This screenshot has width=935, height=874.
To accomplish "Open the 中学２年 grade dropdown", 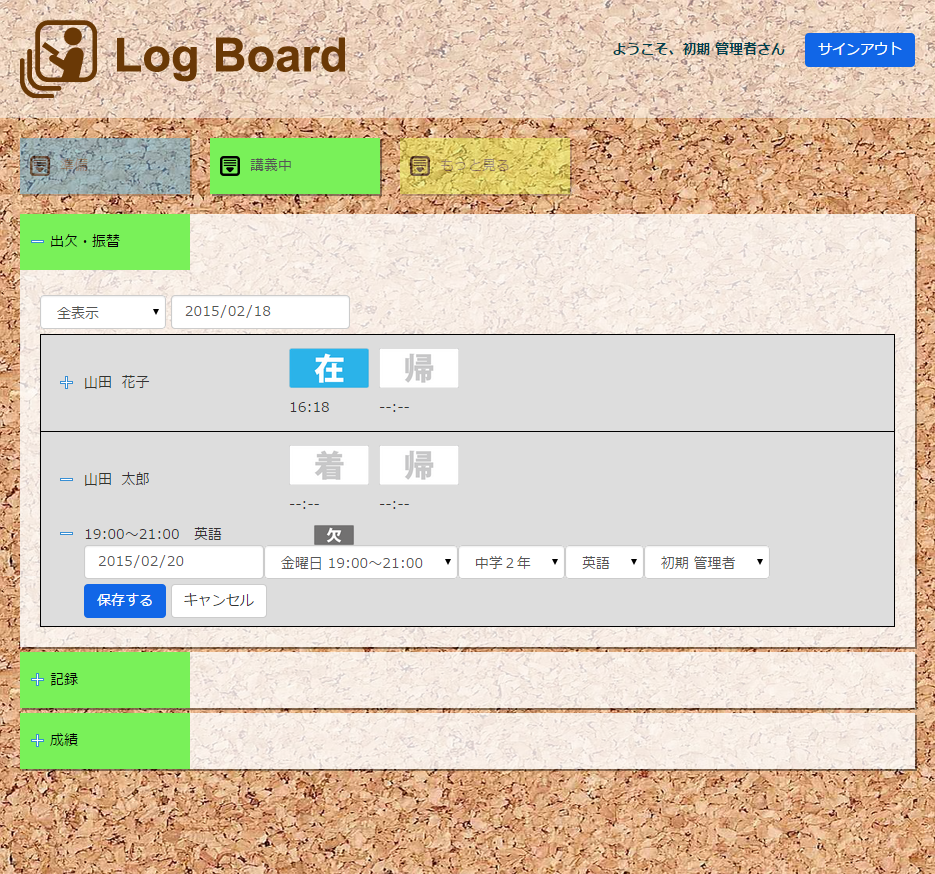I will tap(511, 563).
